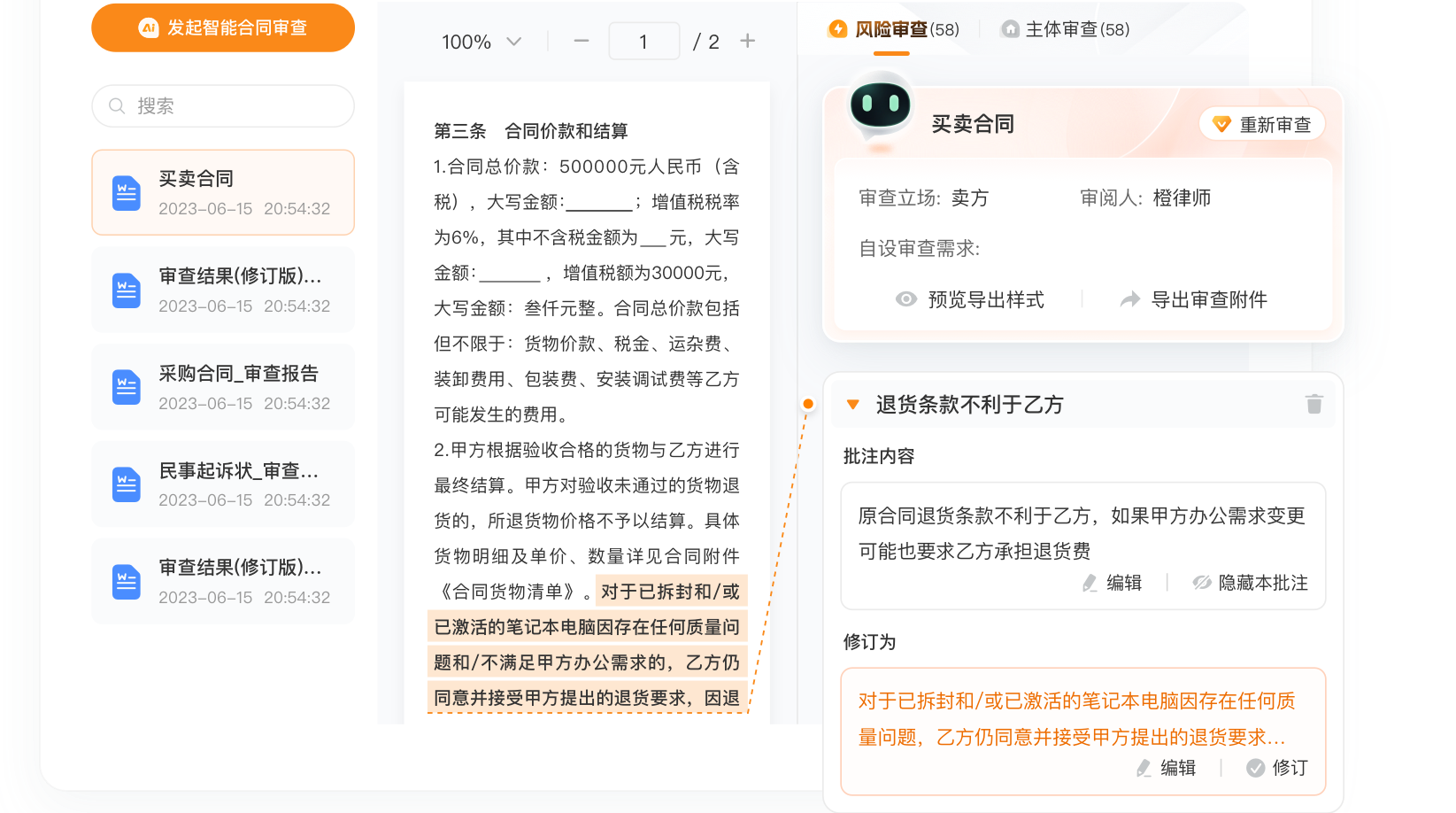Click share arrow icon beside 导出审查附件
The width and height of the screenshot is (1456, 813).
tap(1129, 299)
